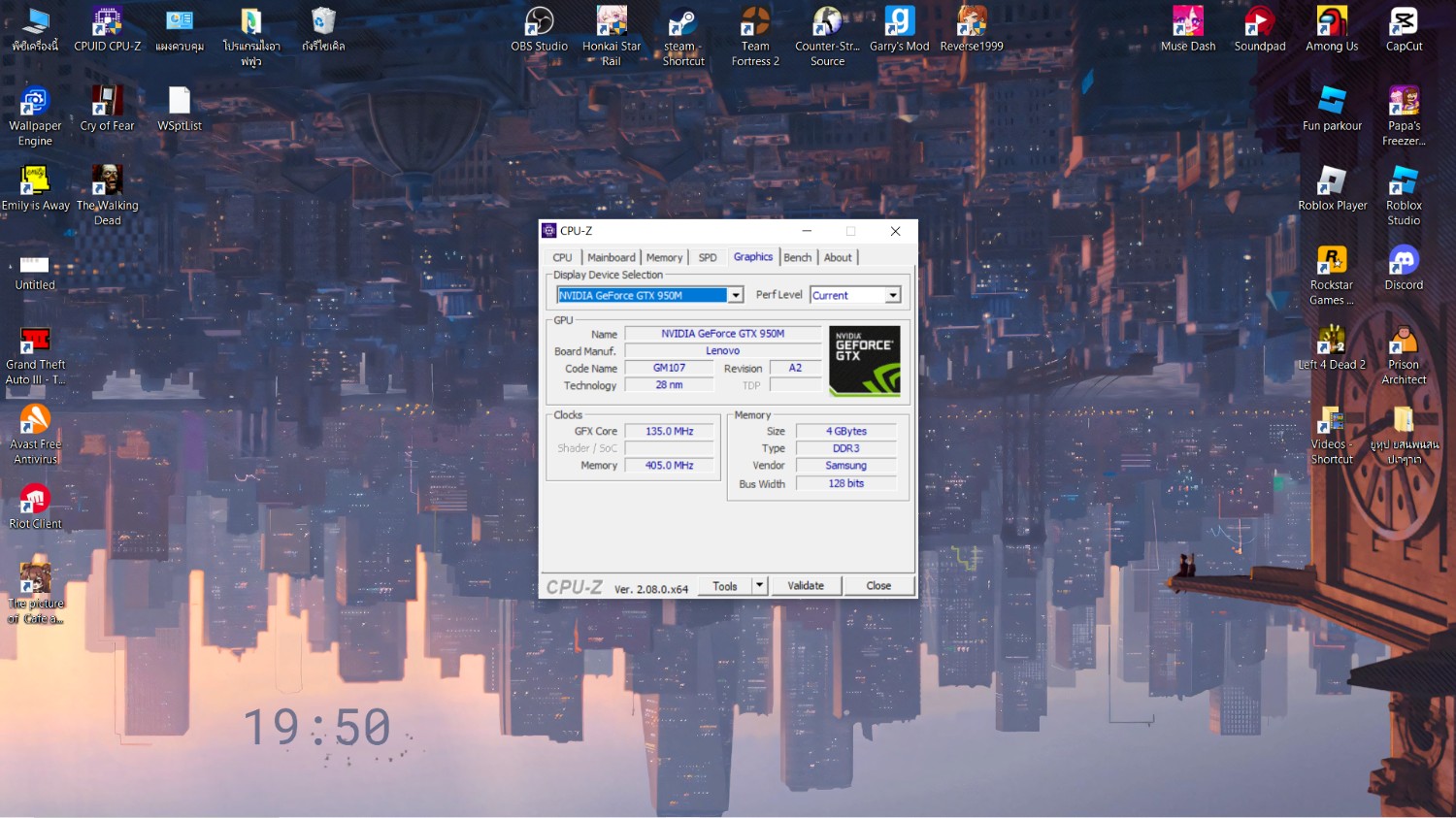Open the CapCut desktop icon
This screenshot has width=1456, height=818.
point(1404,29)
